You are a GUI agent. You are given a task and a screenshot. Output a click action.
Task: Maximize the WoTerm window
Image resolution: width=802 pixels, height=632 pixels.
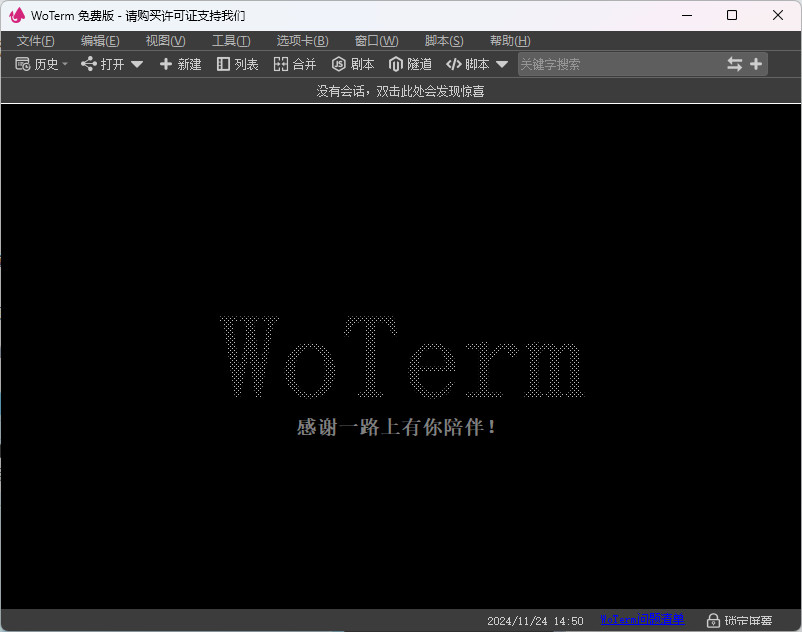point(732,15)
